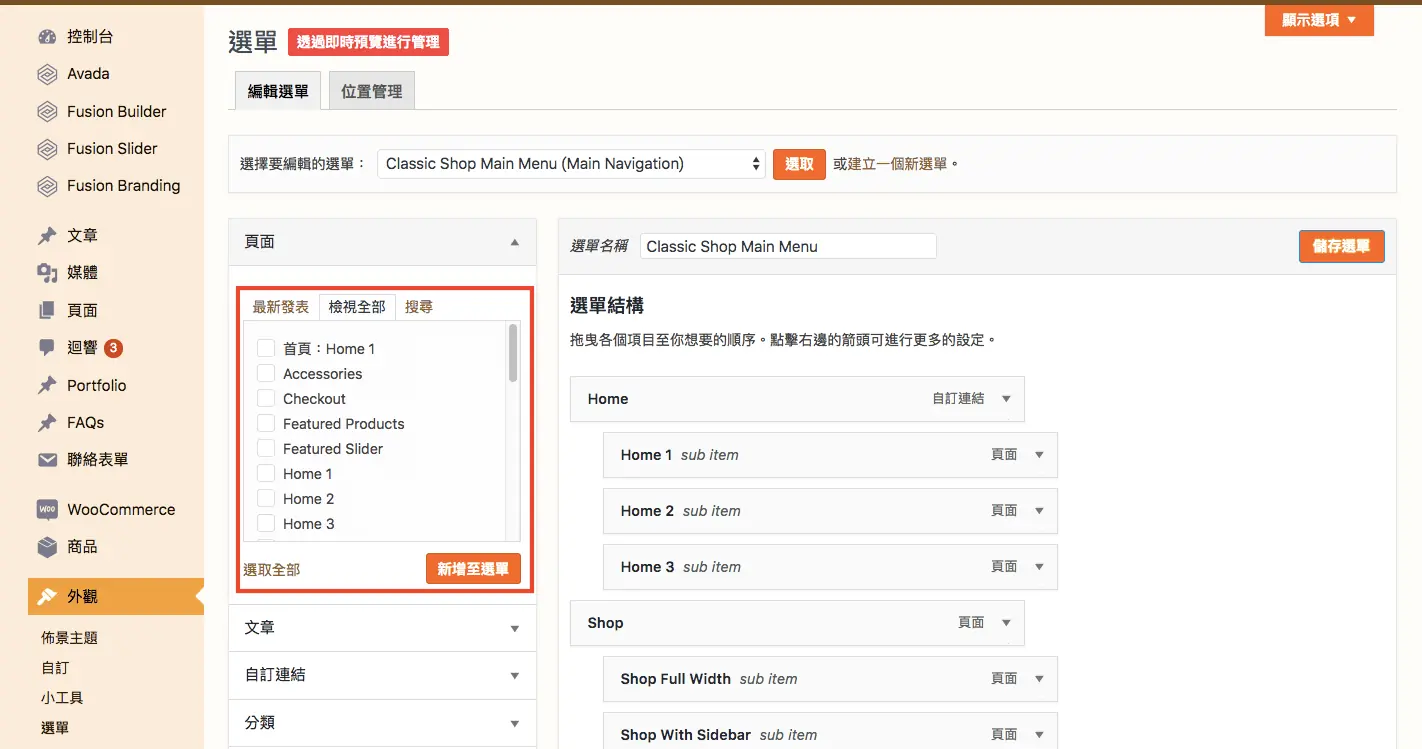The width and height of the screenshot is (1422, 749).
Task: Tick the Checkout page checkbox
Action: [x=266, y=398]
